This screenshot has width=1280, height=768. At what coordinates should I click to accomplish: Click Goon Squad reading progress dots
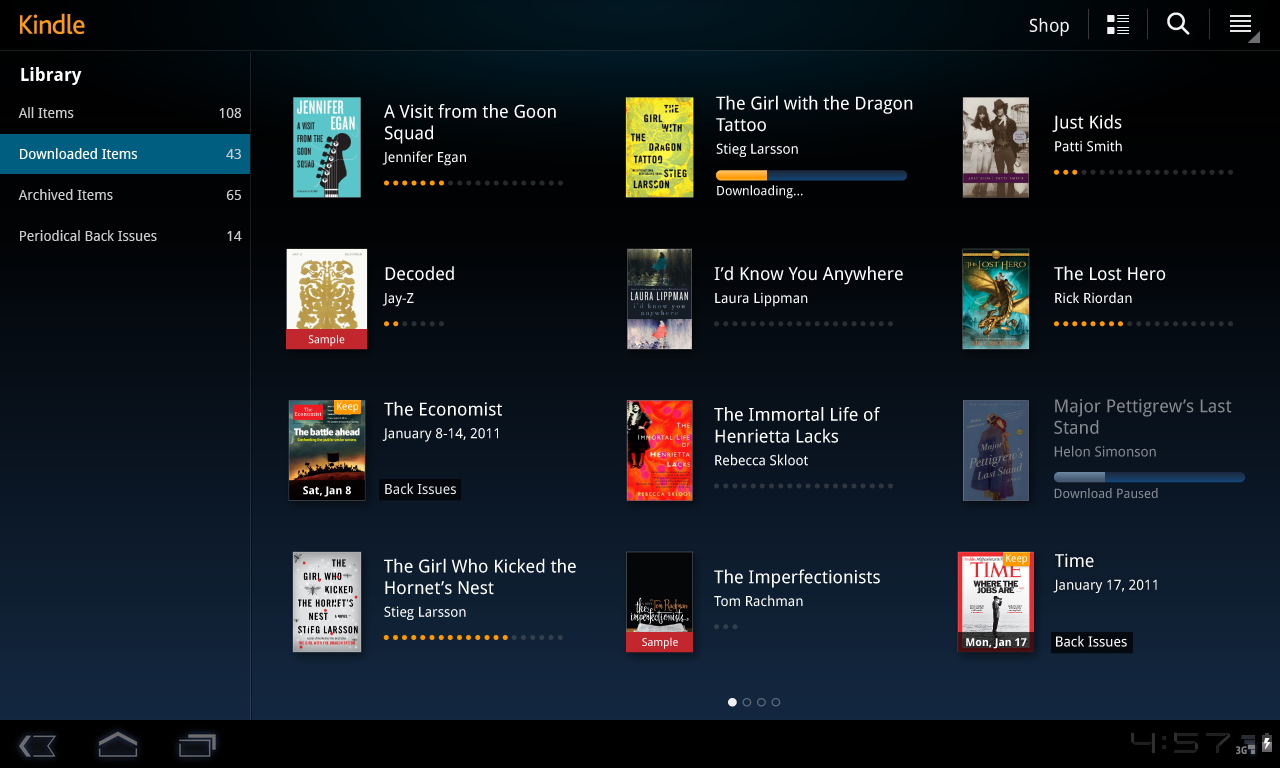pyautogui.click(x=473, y=183)
